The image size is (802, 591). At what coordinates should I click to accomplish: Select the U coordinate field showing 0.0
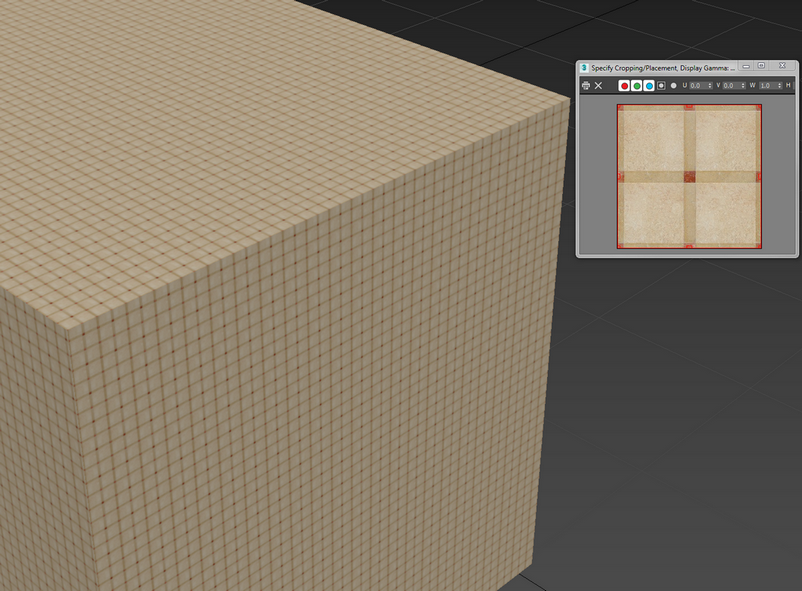click(697, 86)
